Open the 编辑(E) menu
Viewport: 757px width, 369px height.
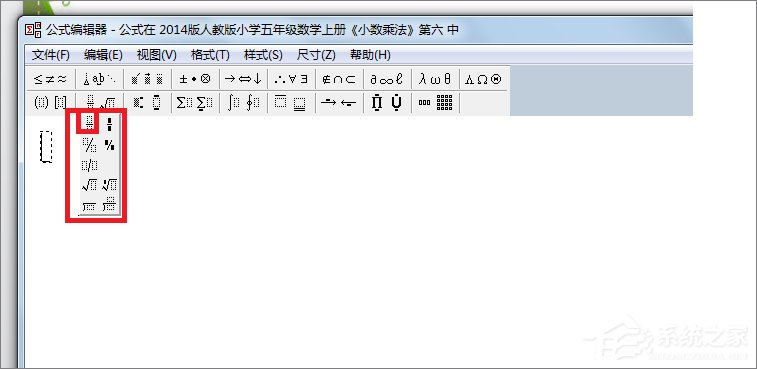click(x=103, y=55)
